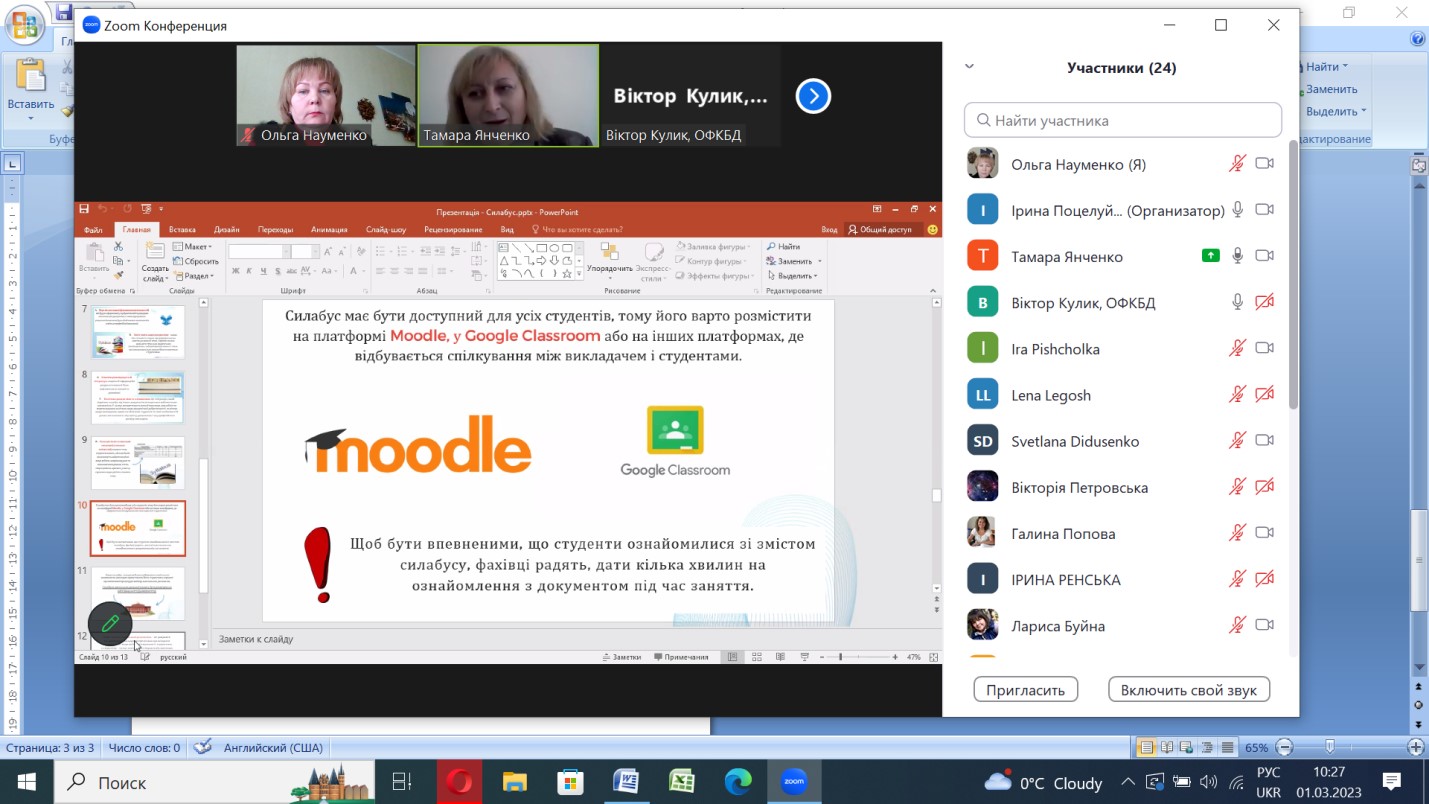Show next video thumbnails with blue arrow
1429x804 pixels.
[813, 96]
